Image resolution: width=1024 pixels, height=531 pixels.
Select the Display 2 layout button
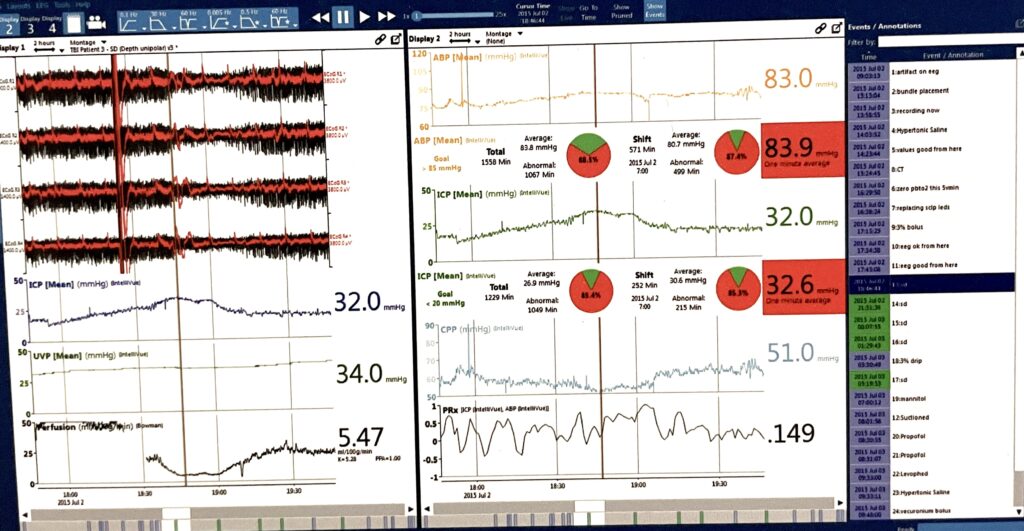click(8, 24)
